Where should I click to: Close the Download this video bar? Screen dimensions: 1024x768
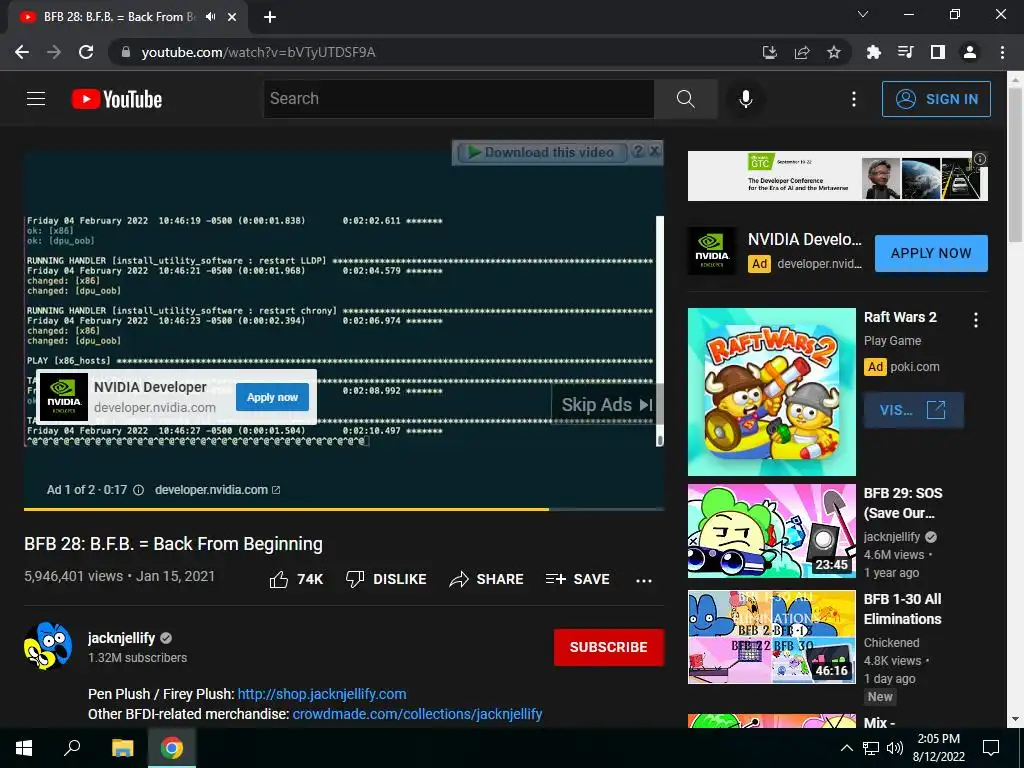[x=654, y=152]
